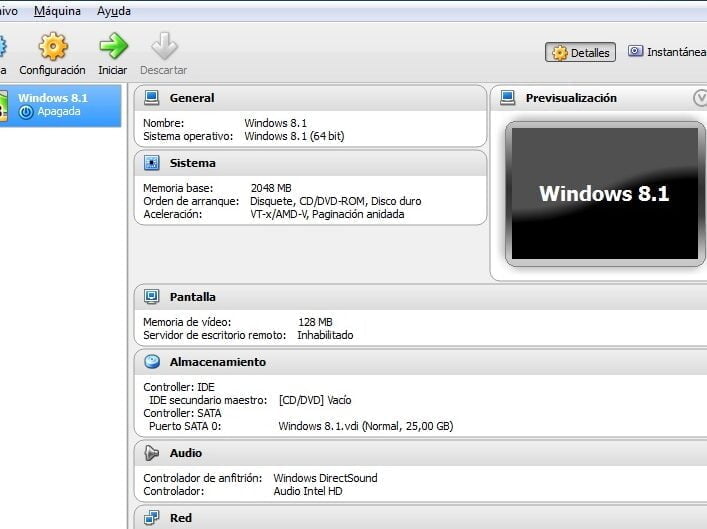
Task: Click the Red network icon
Action: point(152,518)
